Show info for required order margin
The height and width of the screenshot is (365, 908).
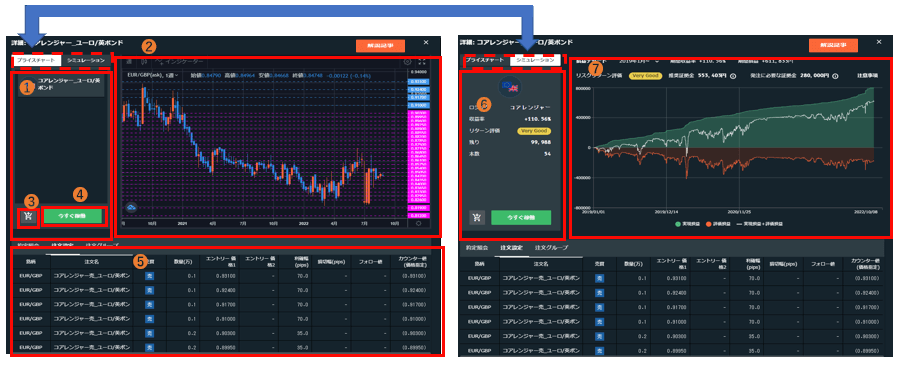(x=836, y=76)
